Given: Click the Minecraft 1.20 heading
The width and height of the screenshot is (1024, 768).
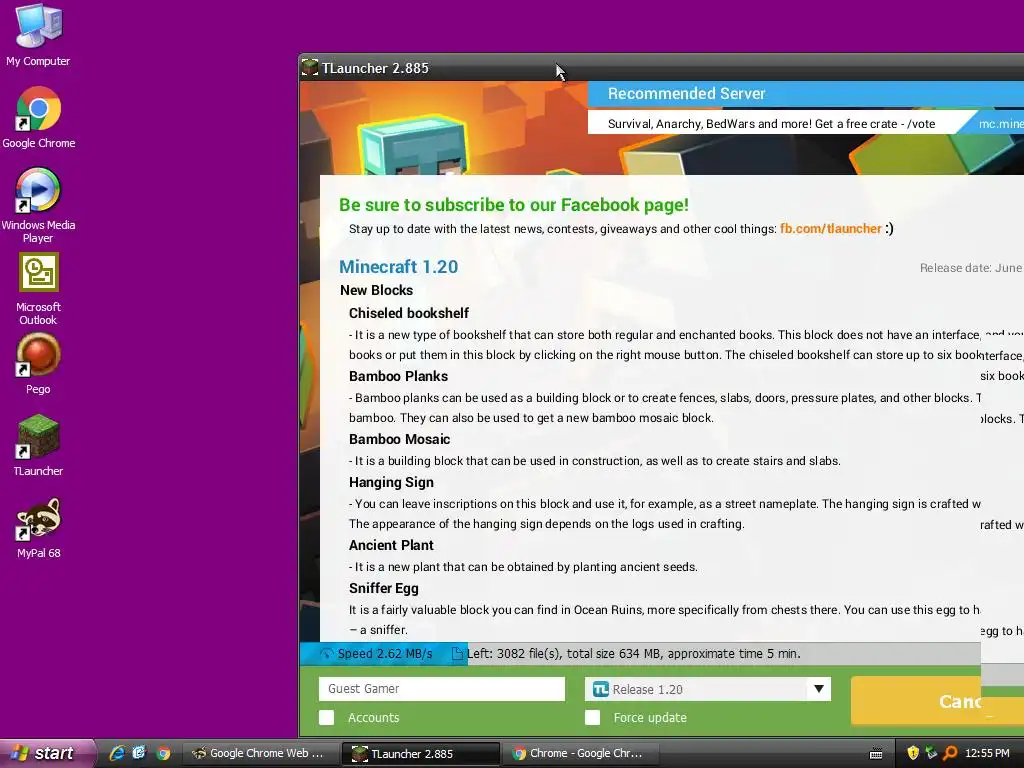Looking at the screenshot, I should coord(398,266).
